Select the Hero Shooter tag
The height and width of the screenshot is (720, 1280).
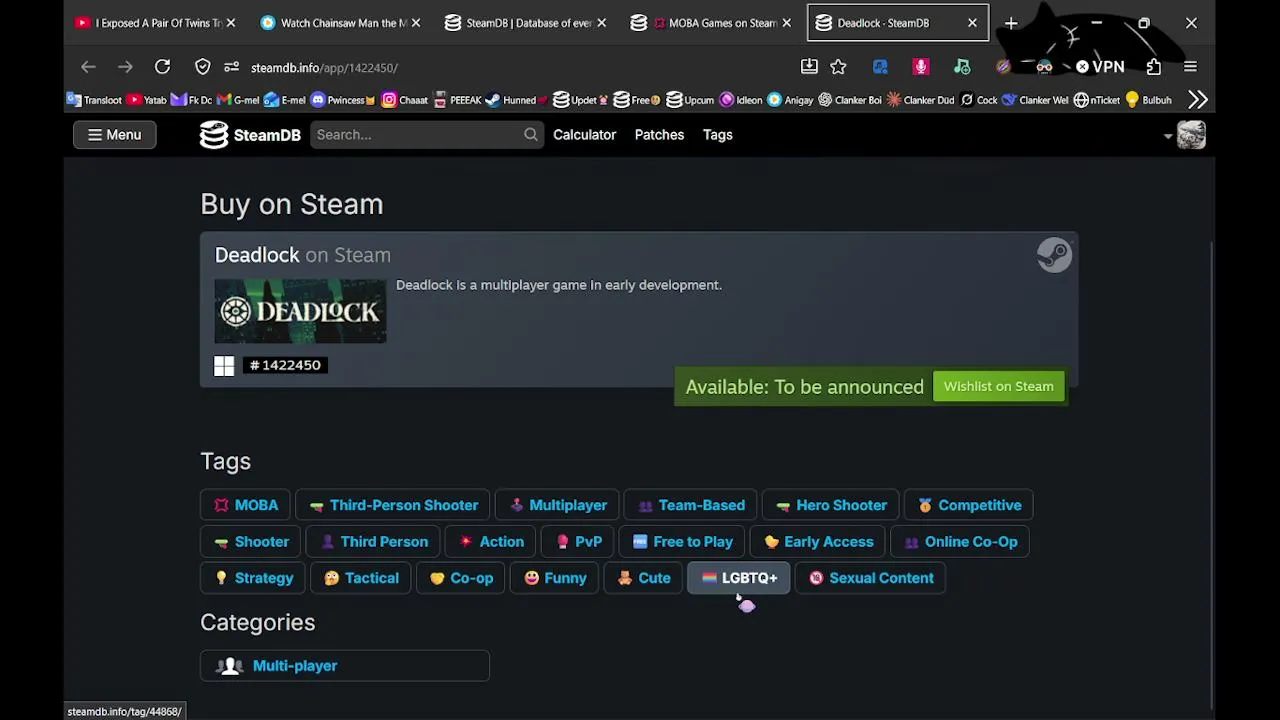(x=831, y=505)
